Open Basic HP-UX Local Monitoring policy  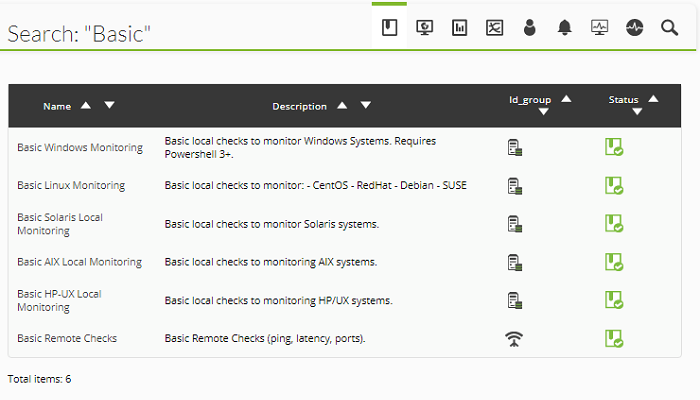(59, 300)
